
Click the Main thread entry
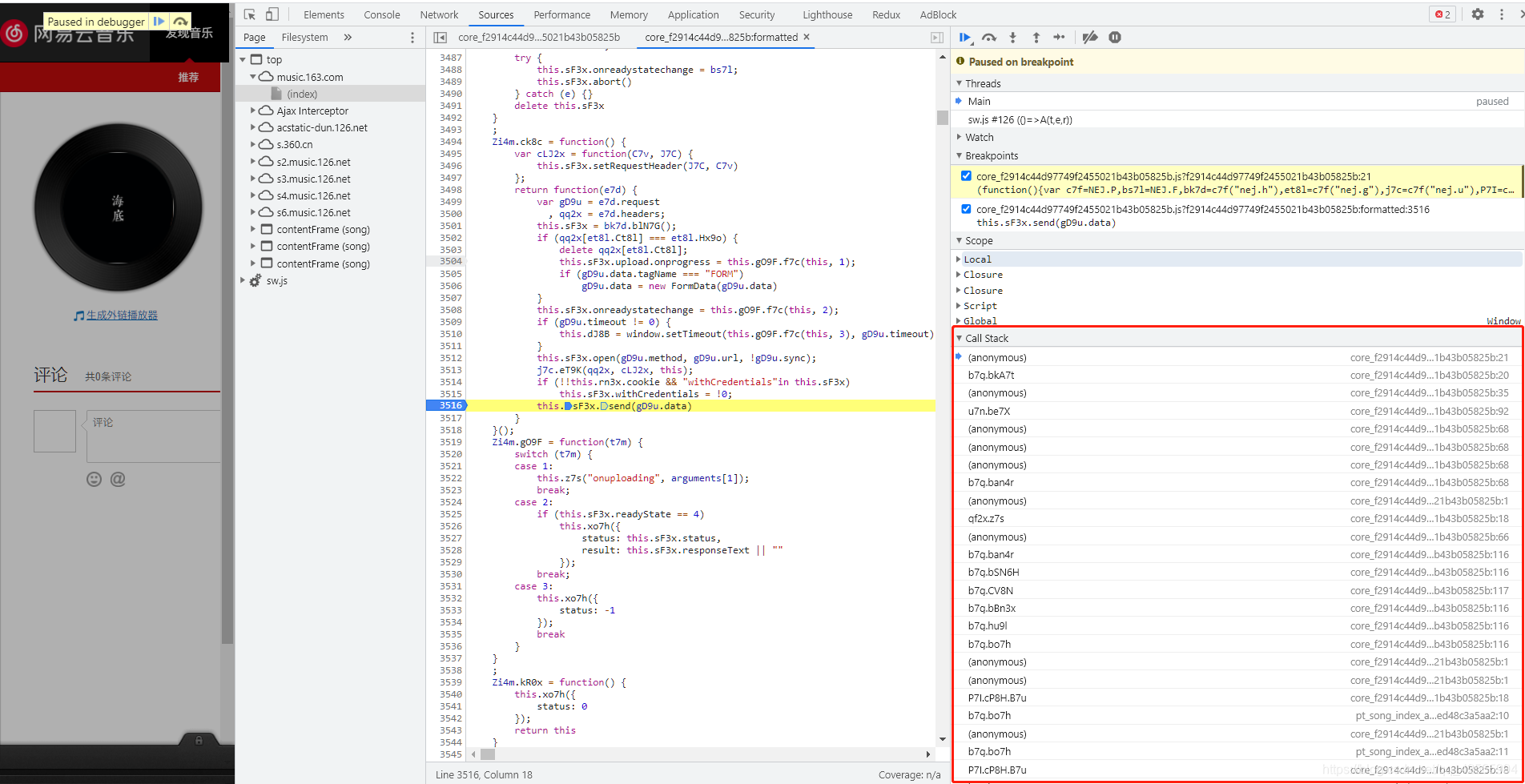[x=1237, y=101]
